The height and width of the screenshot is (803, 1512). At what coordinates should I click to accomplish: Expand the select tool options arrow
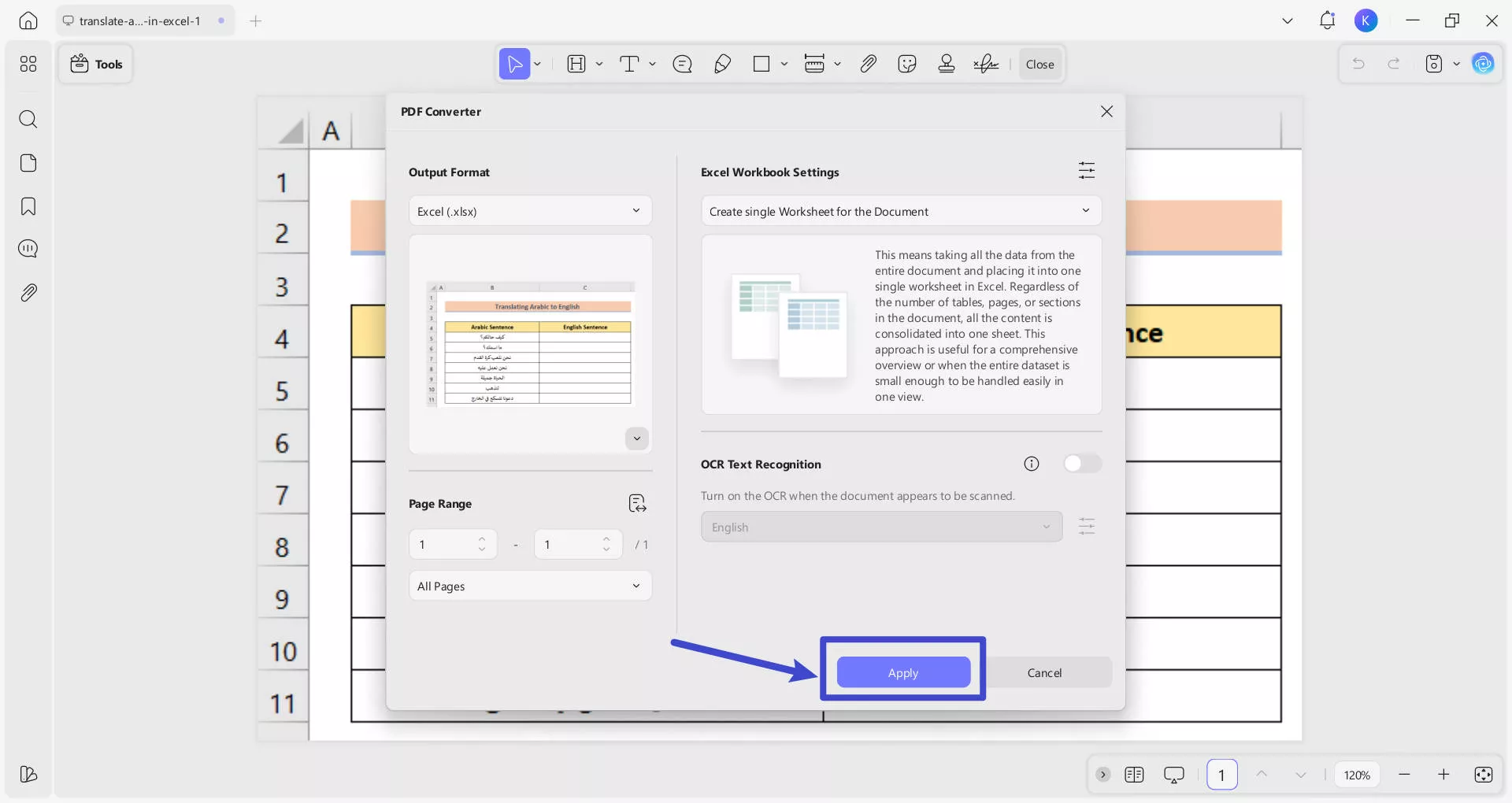(x=538, y=65)
